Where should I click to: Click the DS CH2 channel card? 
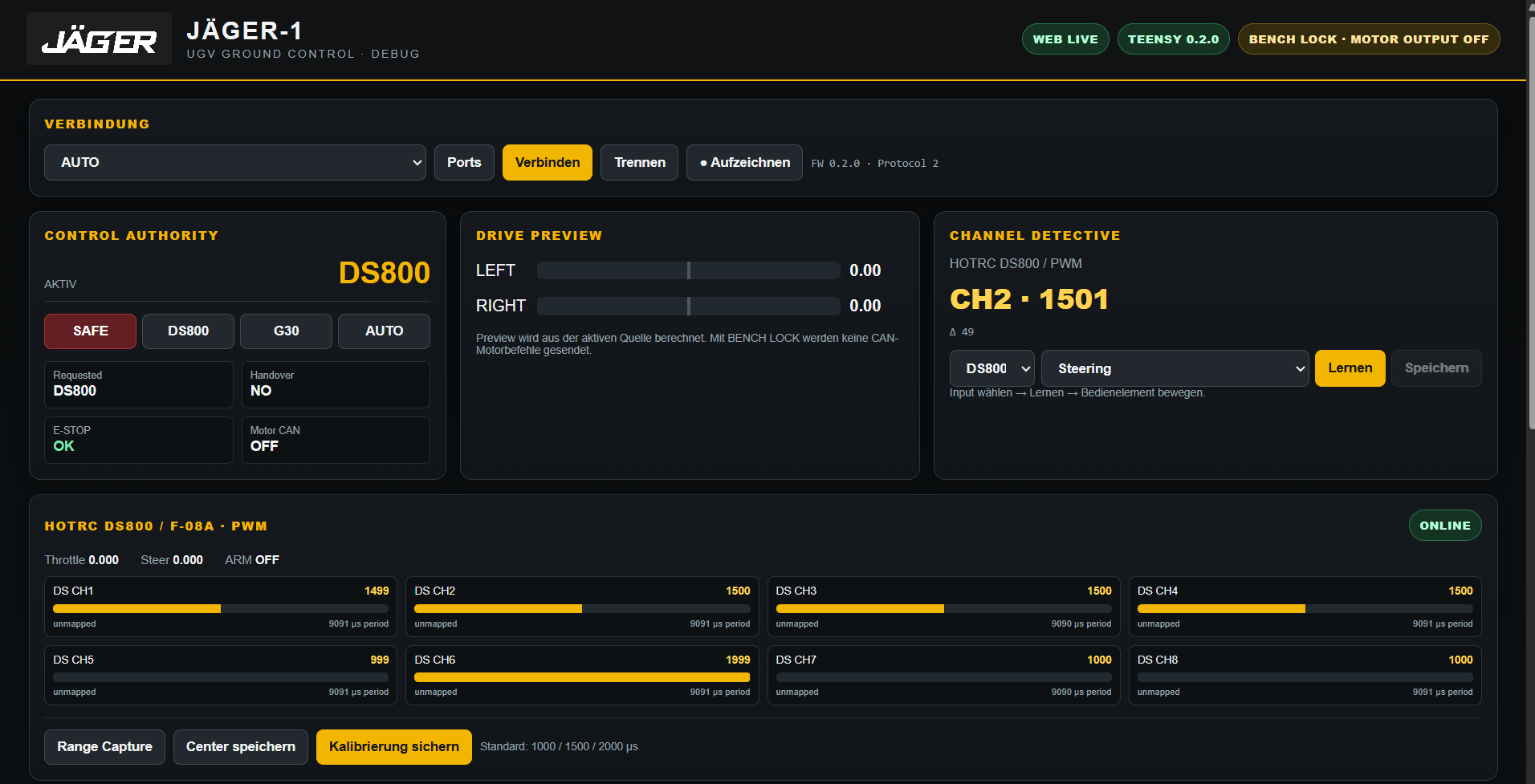582,607
